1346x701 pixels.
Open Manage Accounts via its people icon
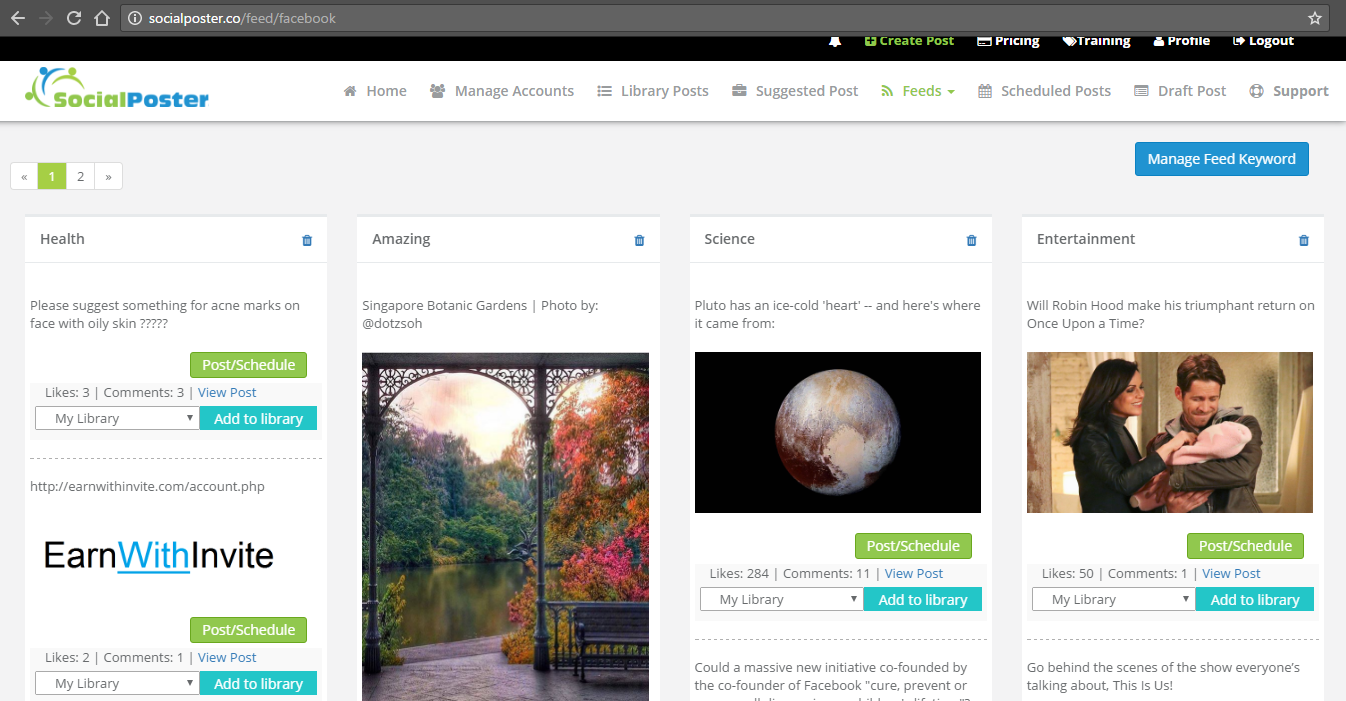436,90
